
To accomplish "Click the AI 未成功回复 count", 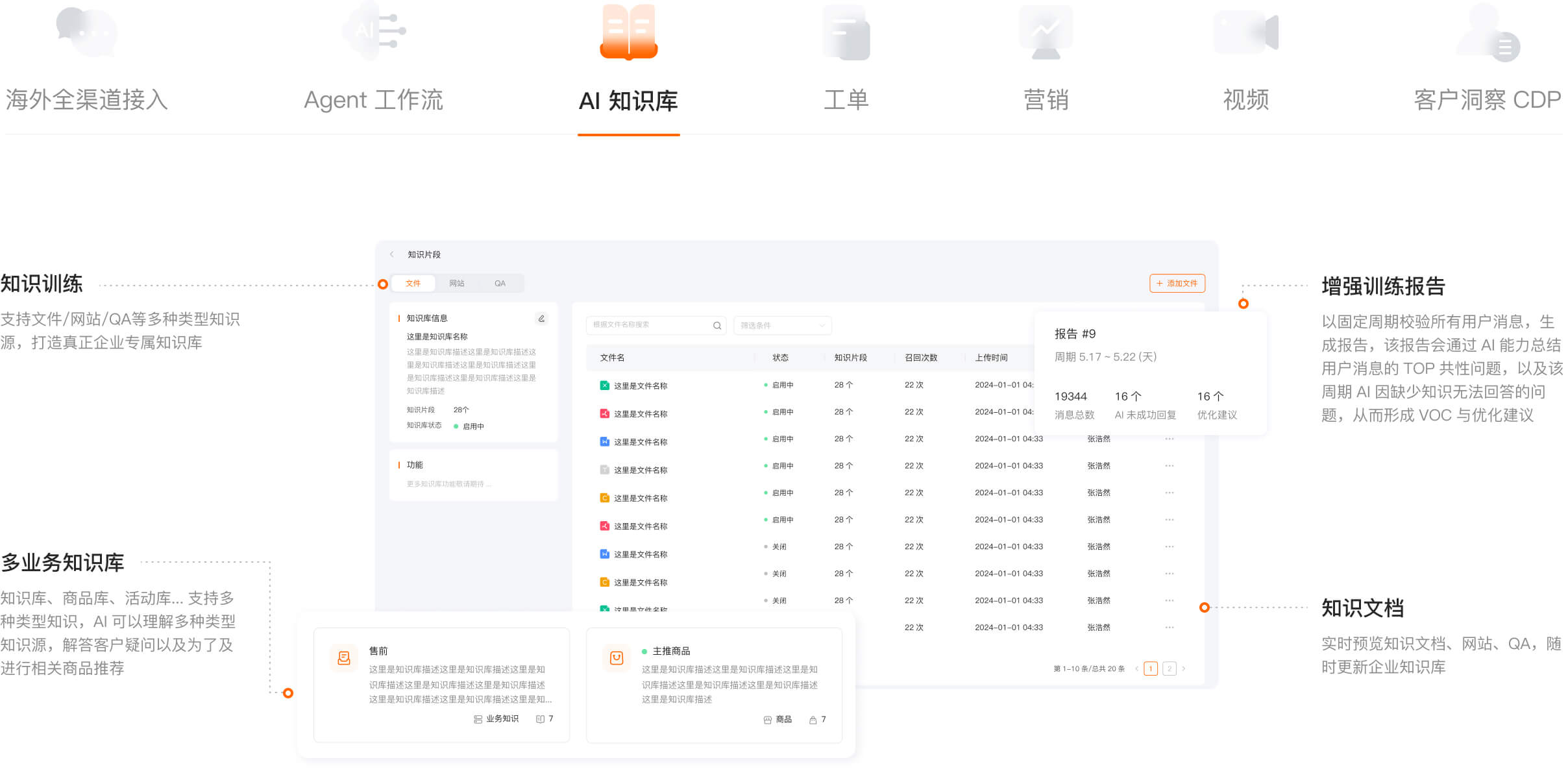I will (1128, 397).
